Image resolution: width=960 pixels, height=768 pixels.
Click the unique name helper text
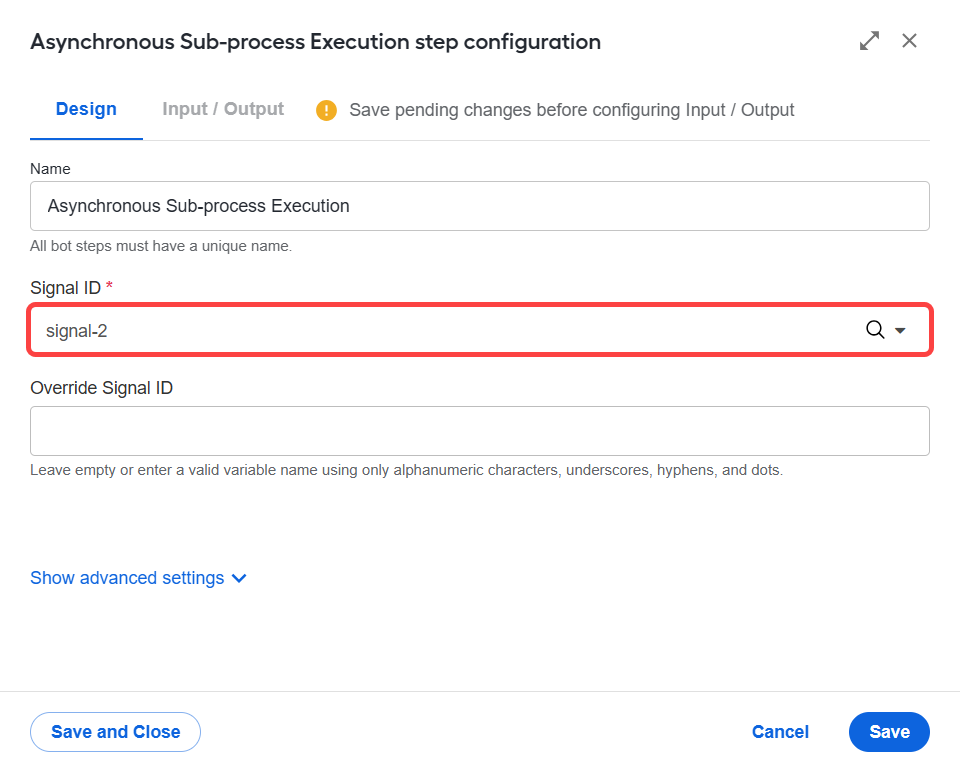161,246
